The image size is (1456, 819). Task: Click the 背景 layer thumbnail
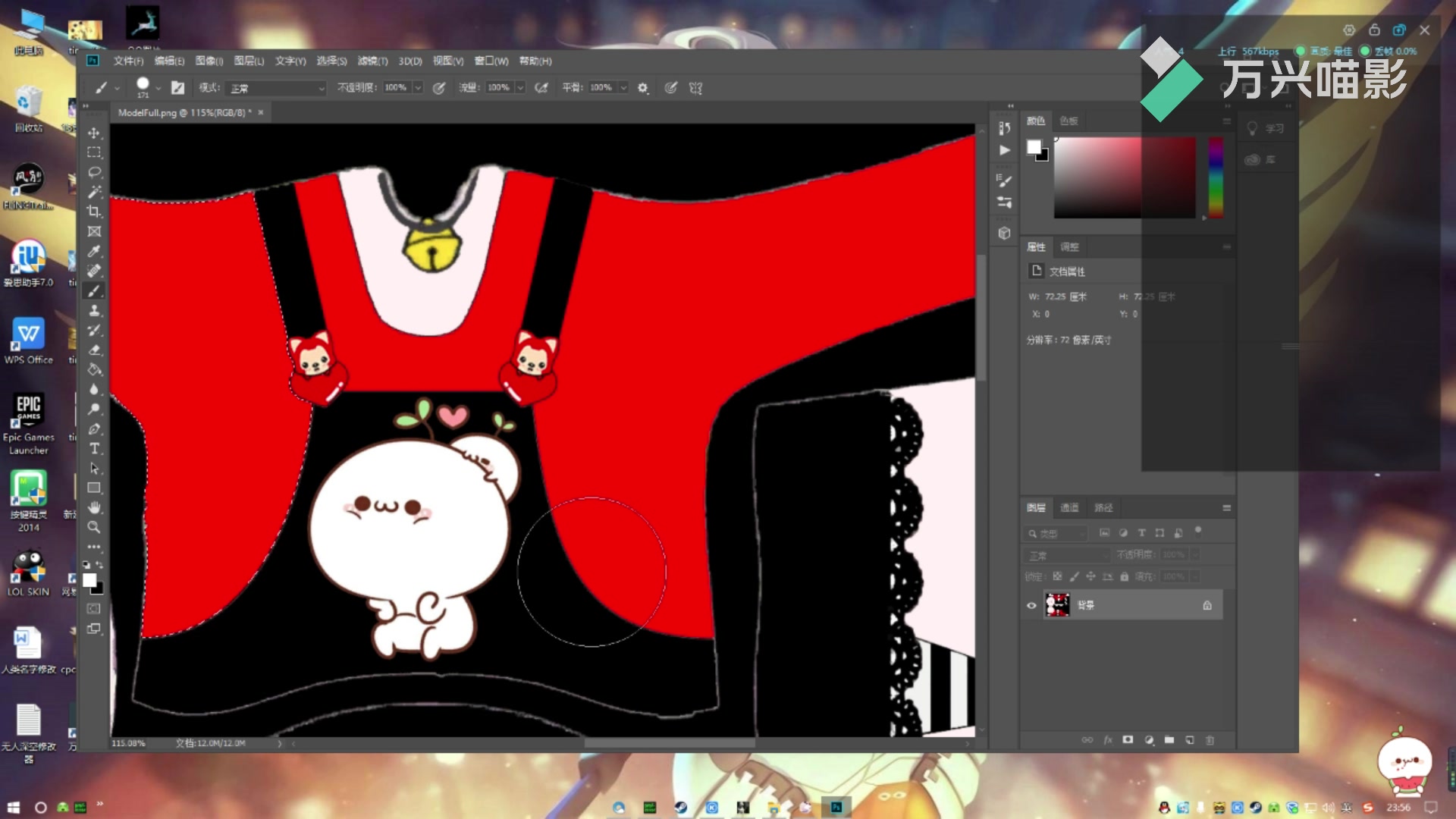click(x=1057, y=605)
